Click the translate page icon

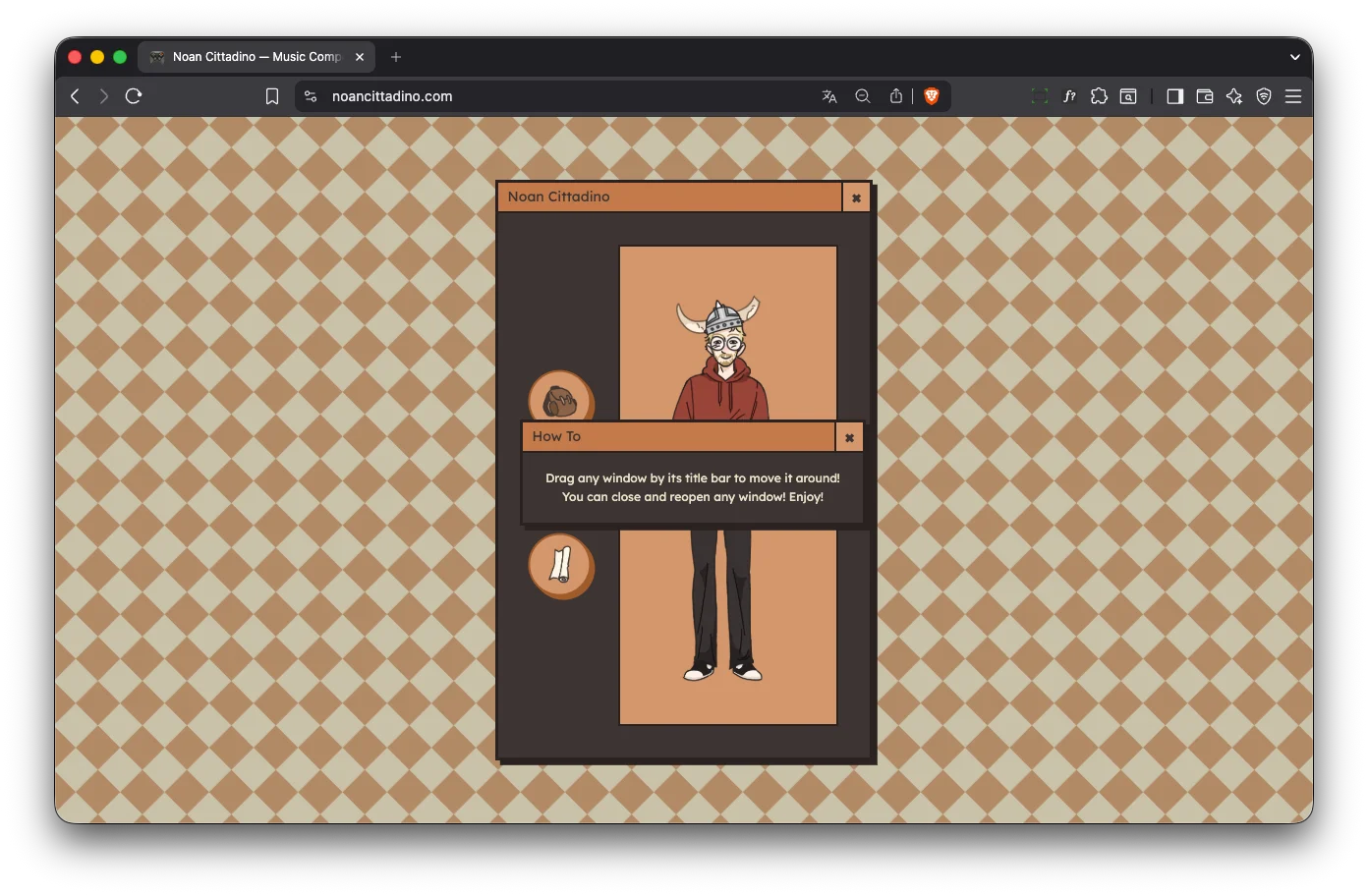pos(829,96)
